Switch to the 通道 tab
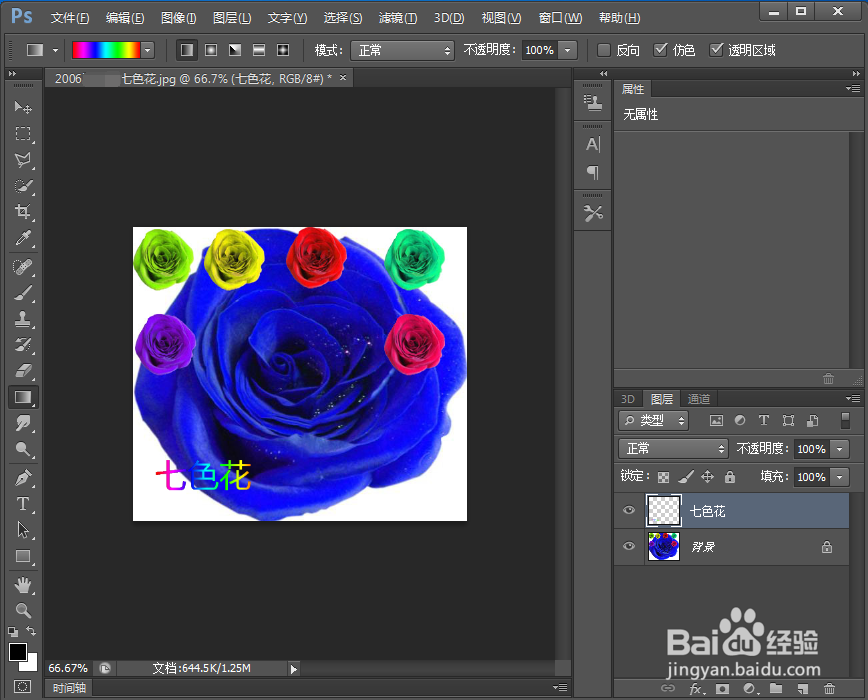Viewport: 868px width, 700px height. [699, 399]
